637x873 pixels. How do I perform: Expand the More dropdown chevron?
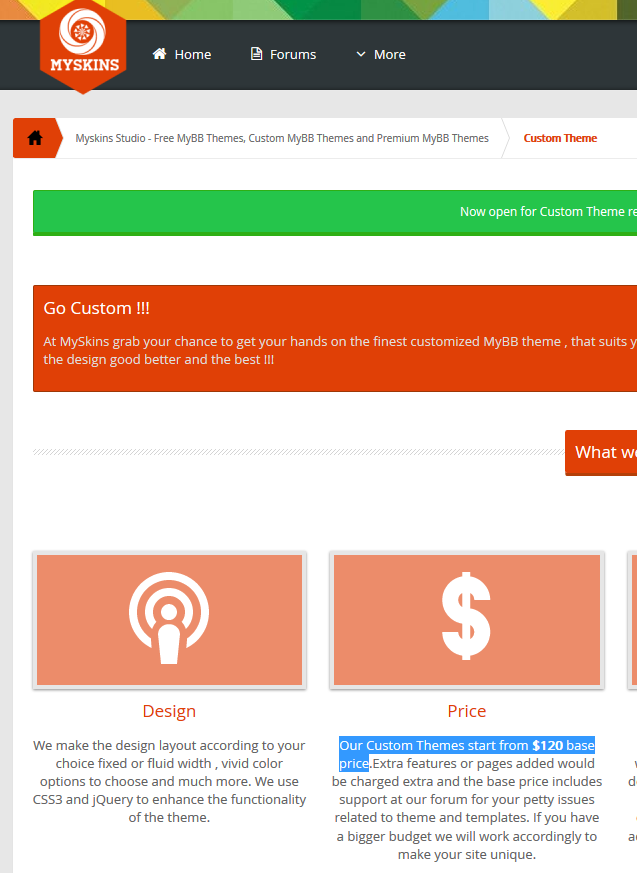coord(361,54)
